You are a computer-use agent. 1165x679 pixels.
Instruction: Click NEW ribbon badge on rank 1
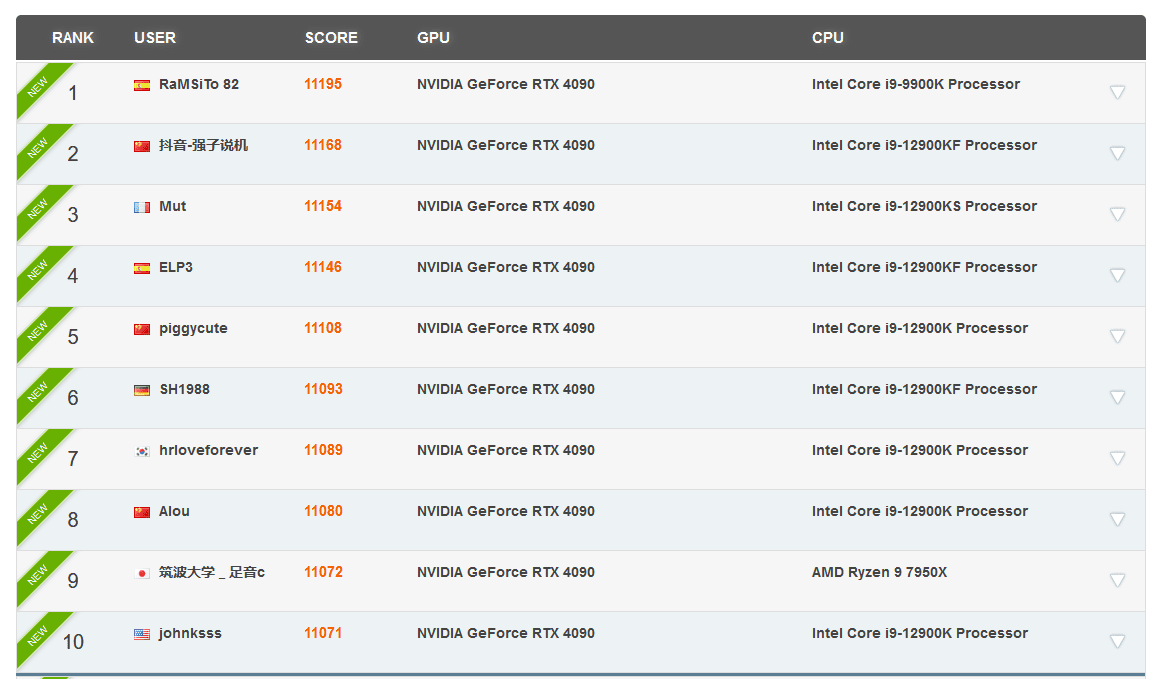(39, 88)
